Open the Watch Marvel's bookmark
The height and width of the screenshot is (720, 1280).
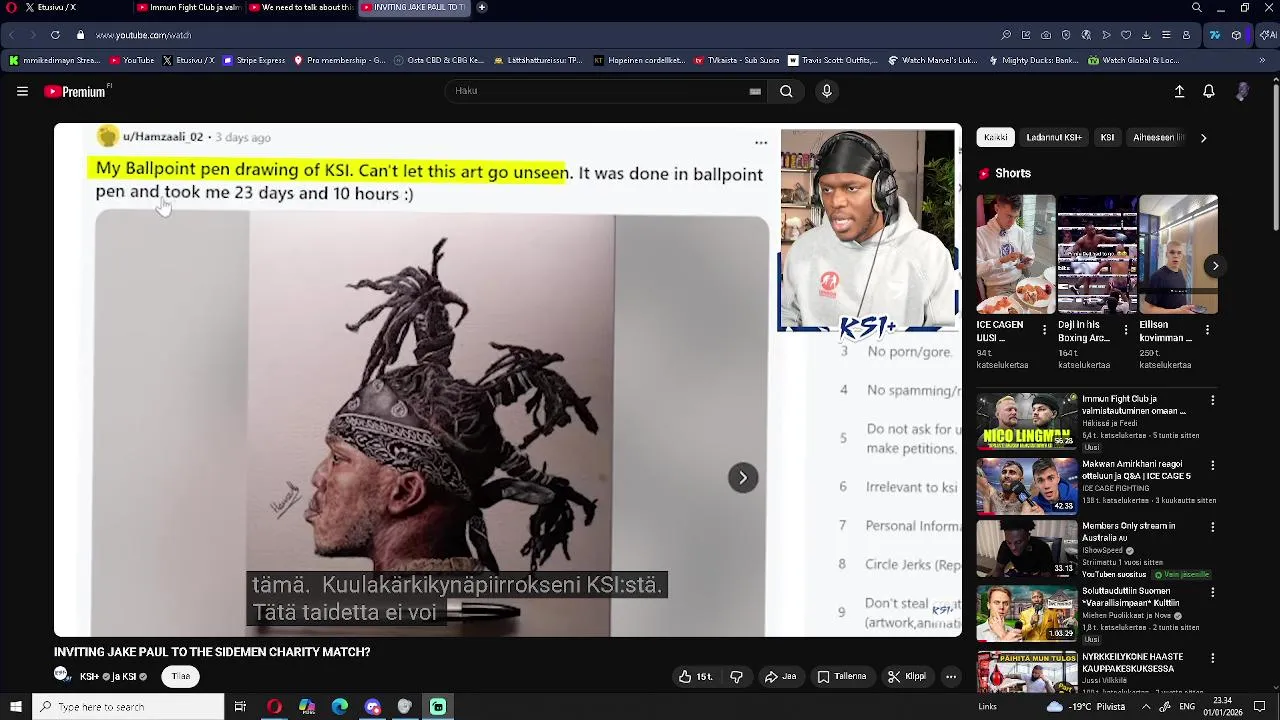pos(934,60)
